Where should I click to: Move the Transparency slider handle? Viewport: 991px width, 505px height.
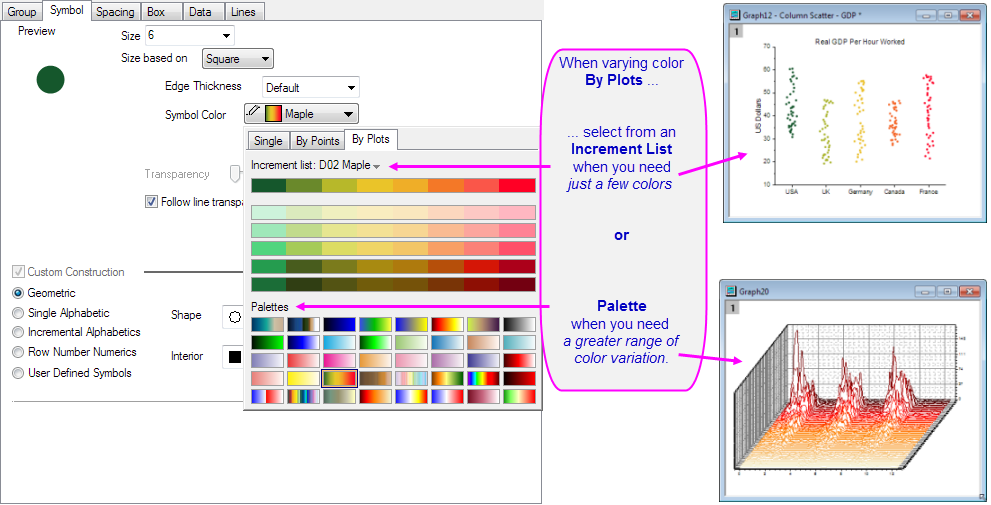pyautogui.click(x=235, y=174)
